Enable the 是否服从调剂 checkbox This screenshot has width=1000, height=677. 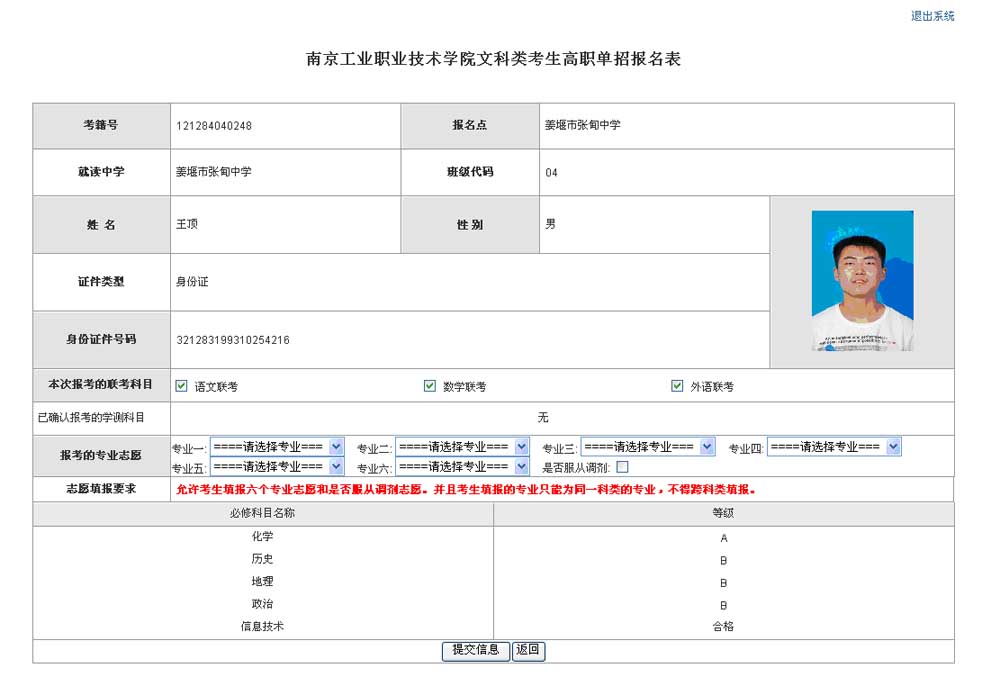[x=622, y=467]
